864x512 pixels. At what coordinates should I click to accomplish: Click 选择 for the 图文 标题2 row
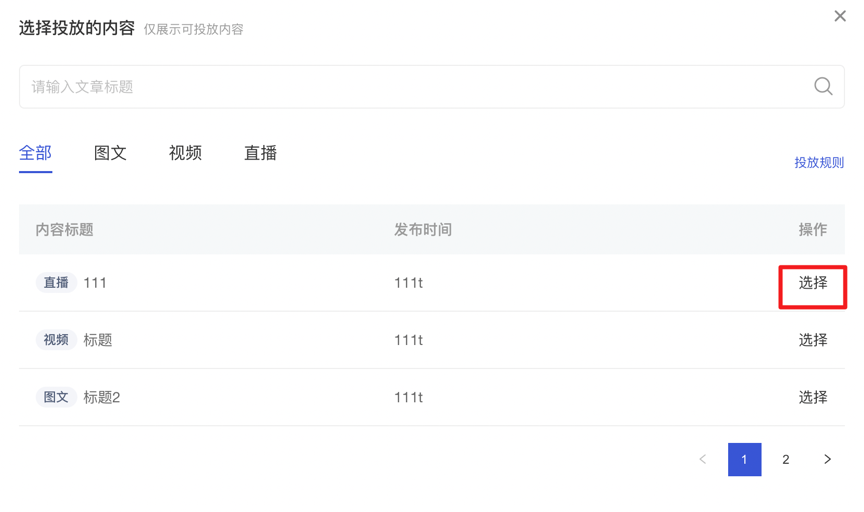813,397
